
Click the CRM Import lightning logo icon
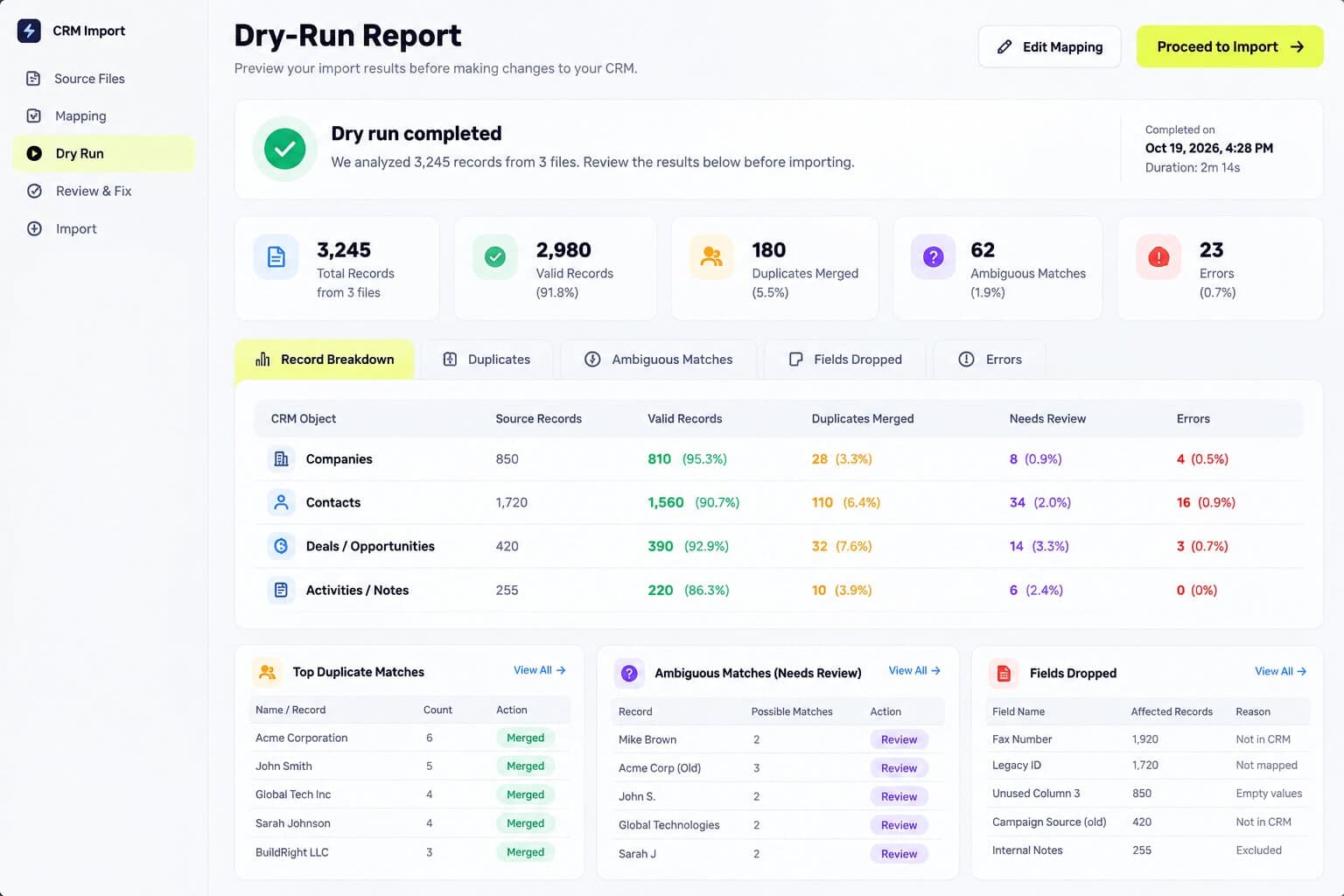[29, 31]
